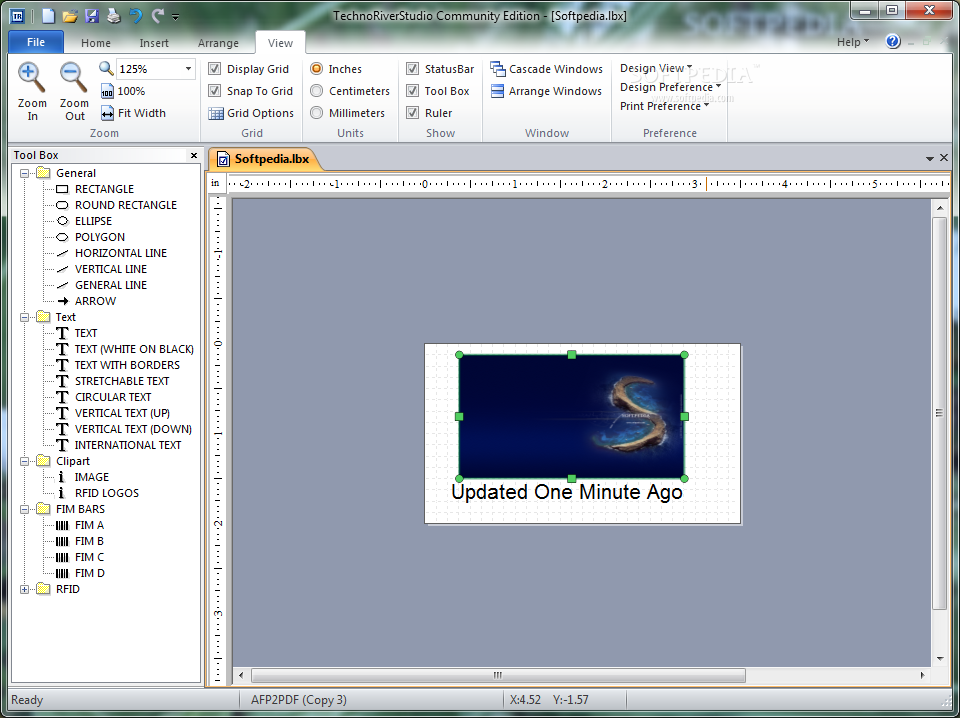Open the 125% zoom level dropdown
The height and width of the screenshot is (718, 960).
tap(188, 69)
